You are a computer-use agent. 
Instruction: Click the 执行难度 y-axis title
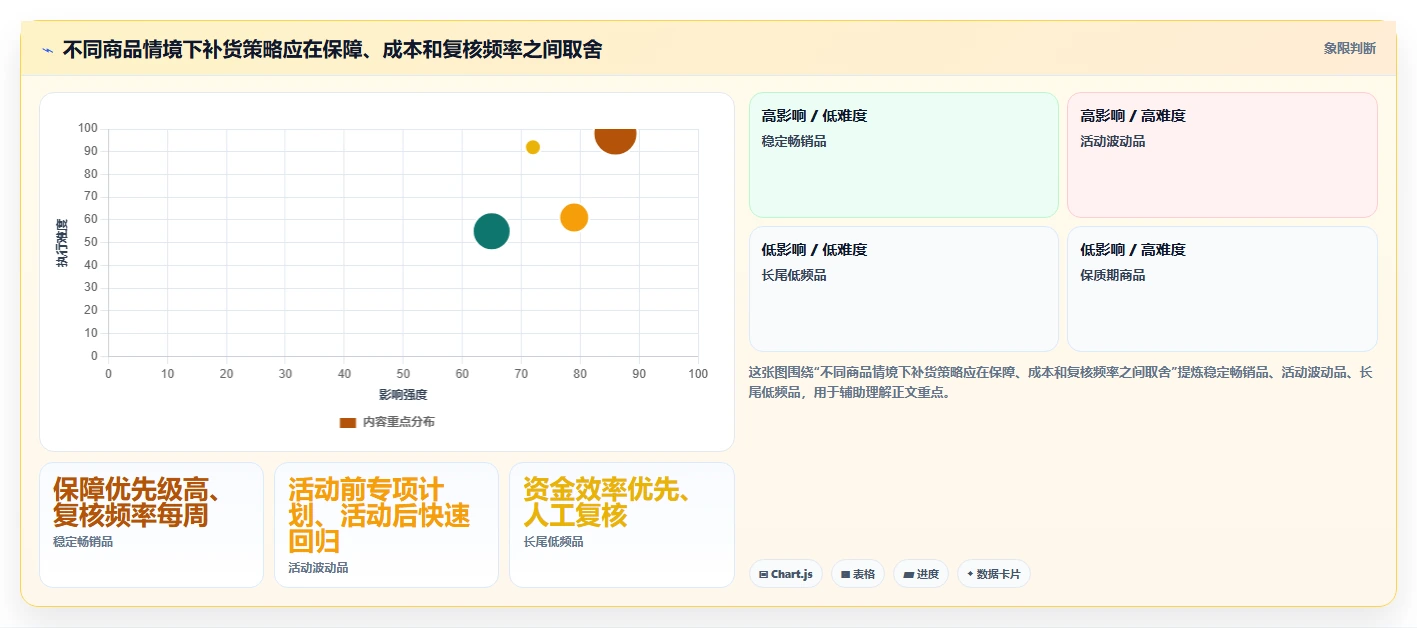tap(62, 243)
